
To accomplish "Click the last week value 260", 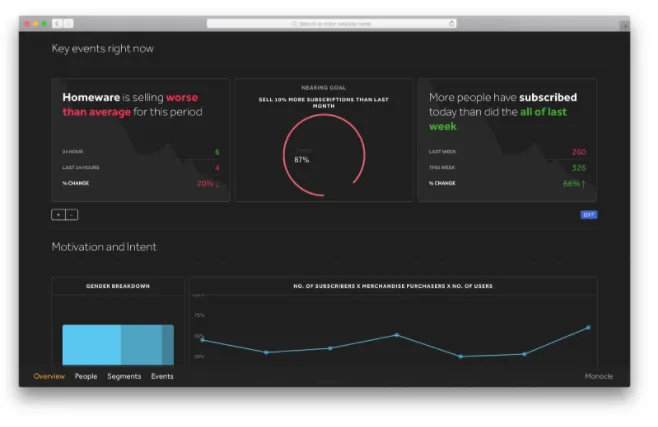I will pos(579,152).
